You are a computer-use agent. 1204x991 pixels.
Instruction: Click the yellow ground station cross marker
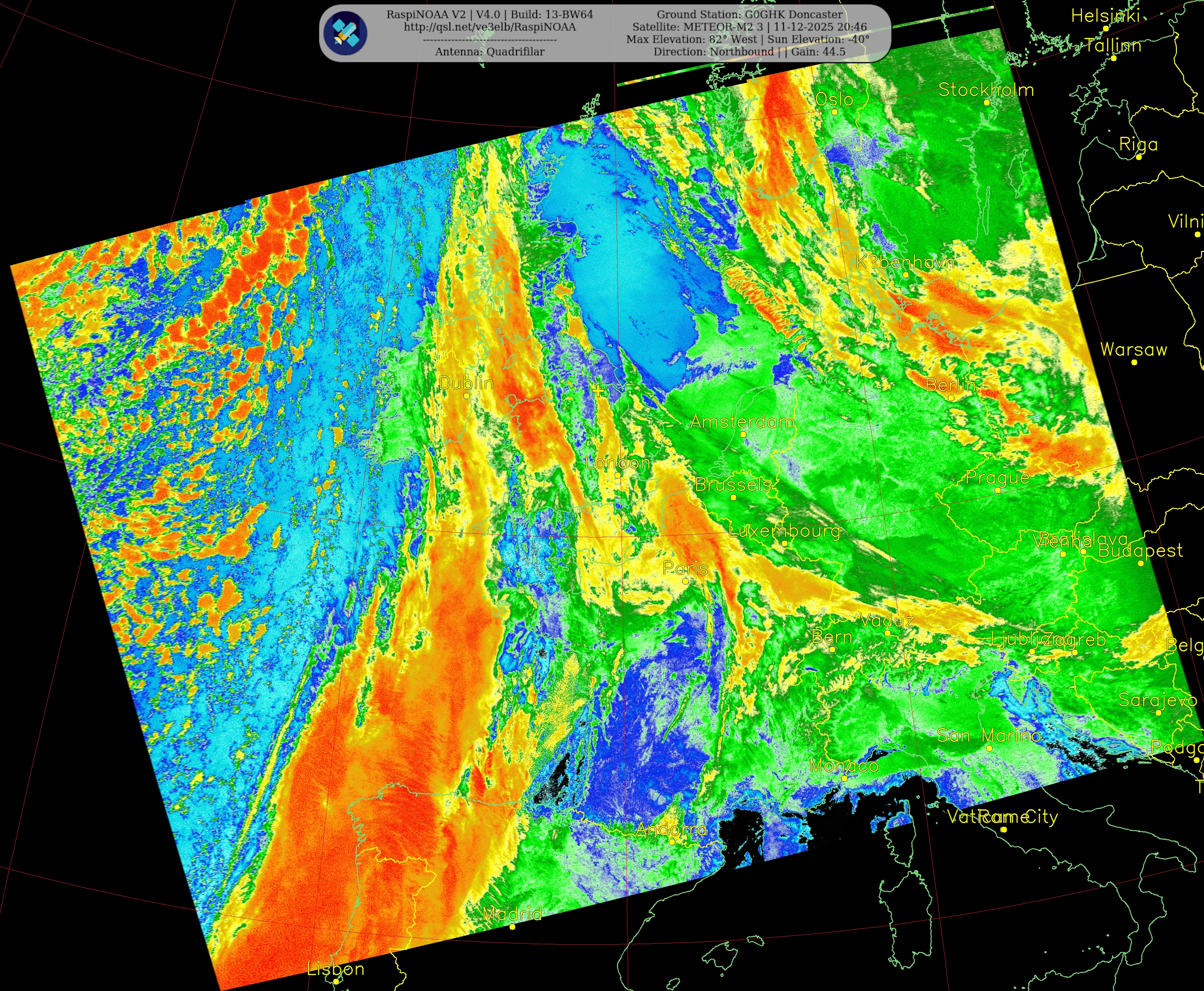(x=597, y=391)
